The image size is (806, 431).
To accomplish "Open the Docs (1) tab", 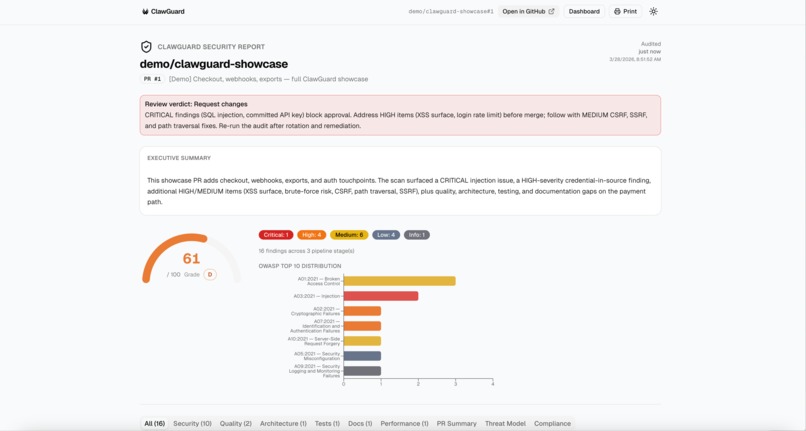I will tap(360, 424).
